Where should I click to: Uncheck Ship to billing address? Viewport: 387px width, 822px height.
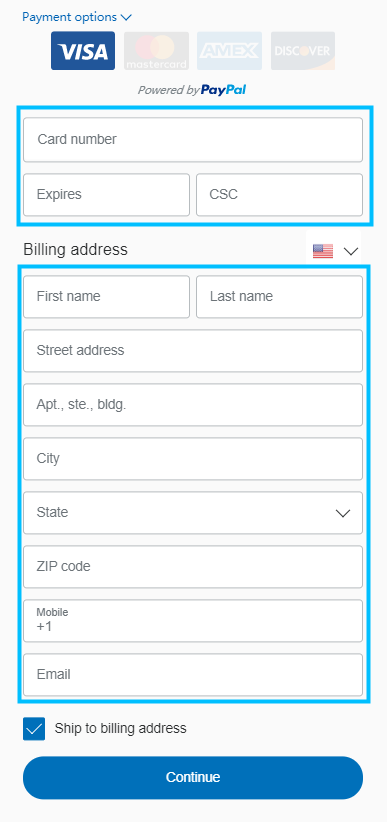tap(34, 729)
